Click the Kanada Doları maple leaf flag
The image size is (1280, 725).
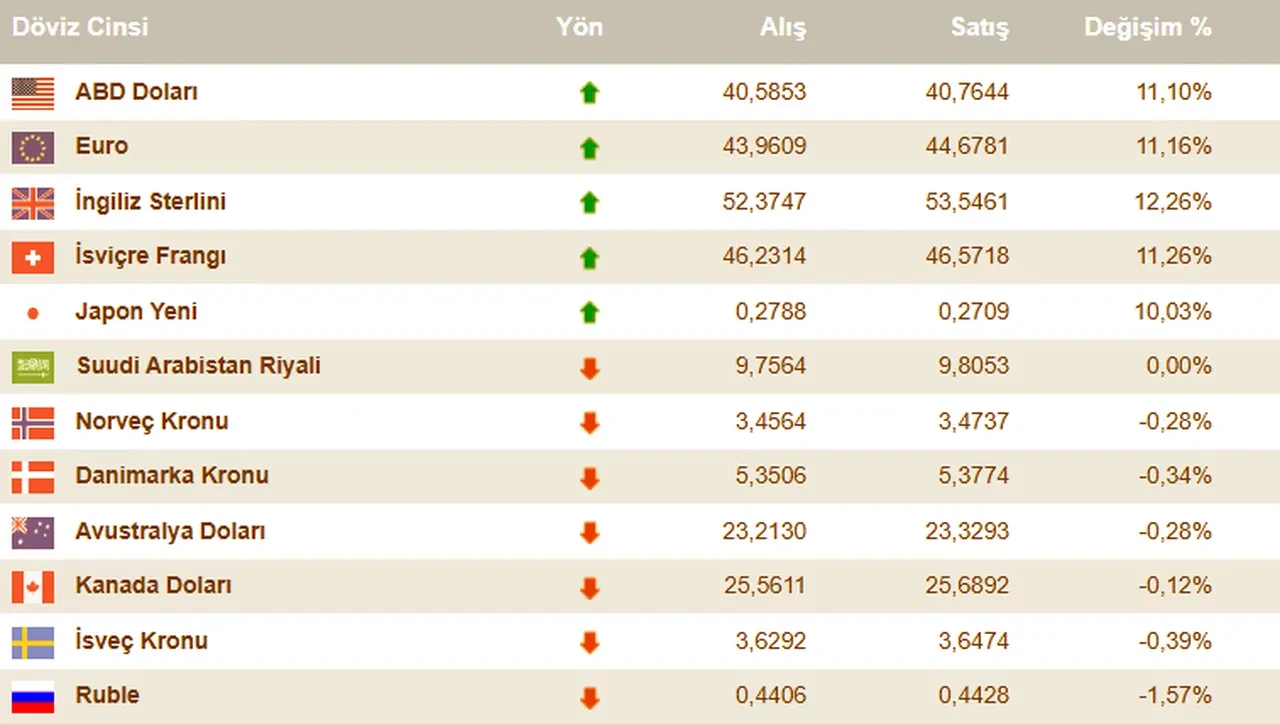[x=32, y=587]
